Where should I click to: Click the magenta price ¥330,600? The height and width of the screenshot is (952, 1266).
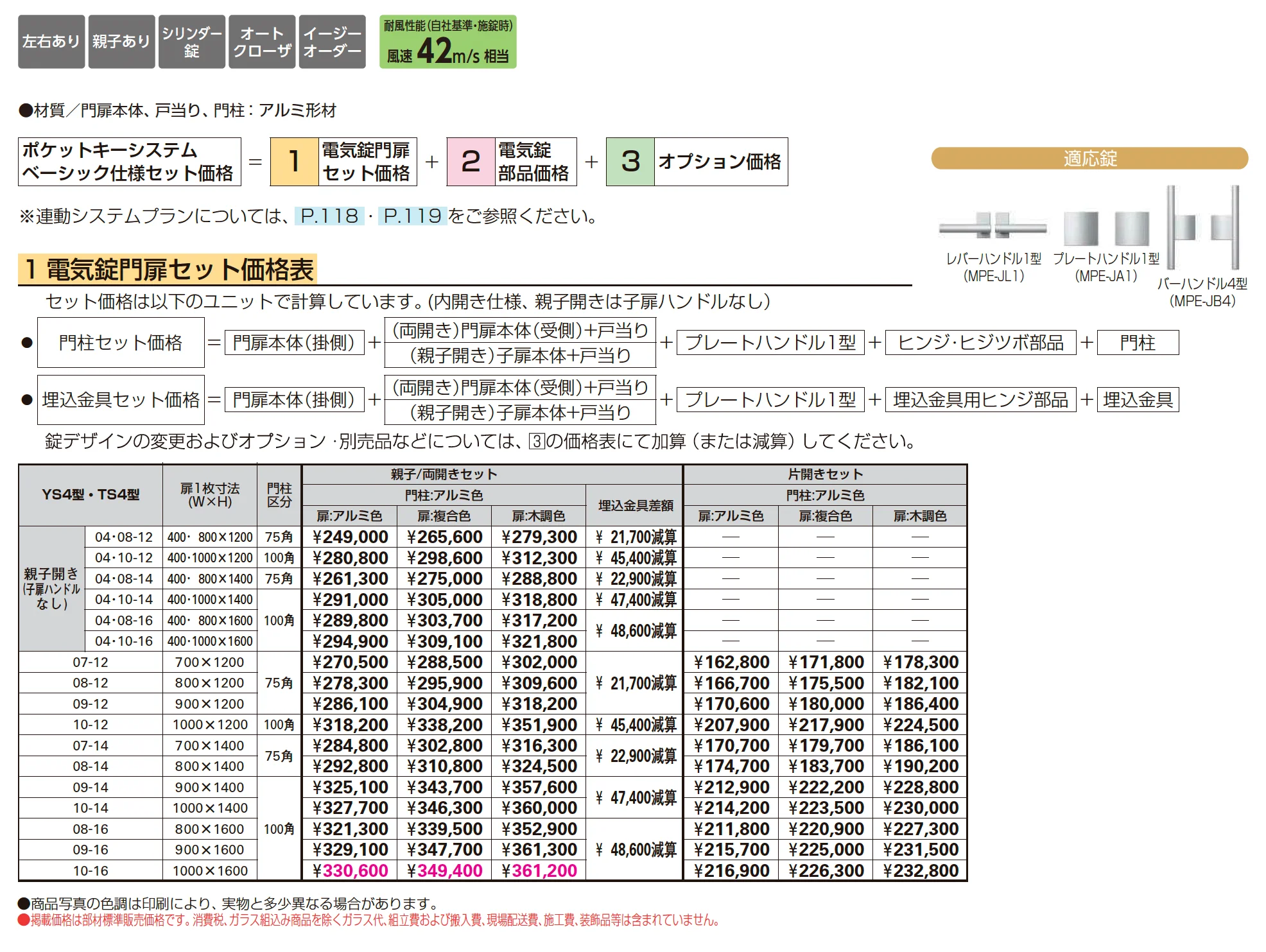pyautogui.click(x=350, y=871)
